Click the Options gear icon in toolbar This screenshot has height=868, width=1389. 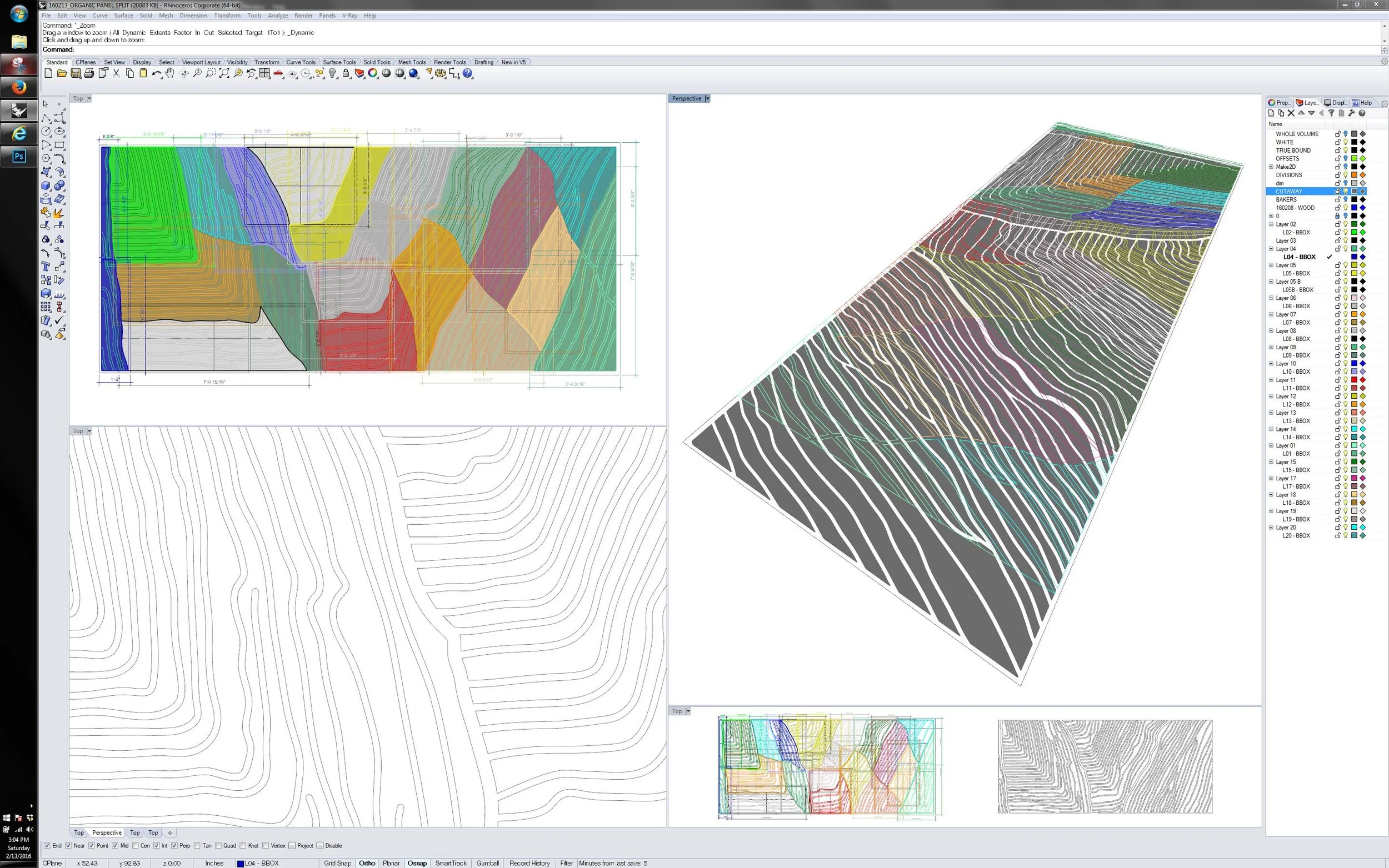point(441,73)
